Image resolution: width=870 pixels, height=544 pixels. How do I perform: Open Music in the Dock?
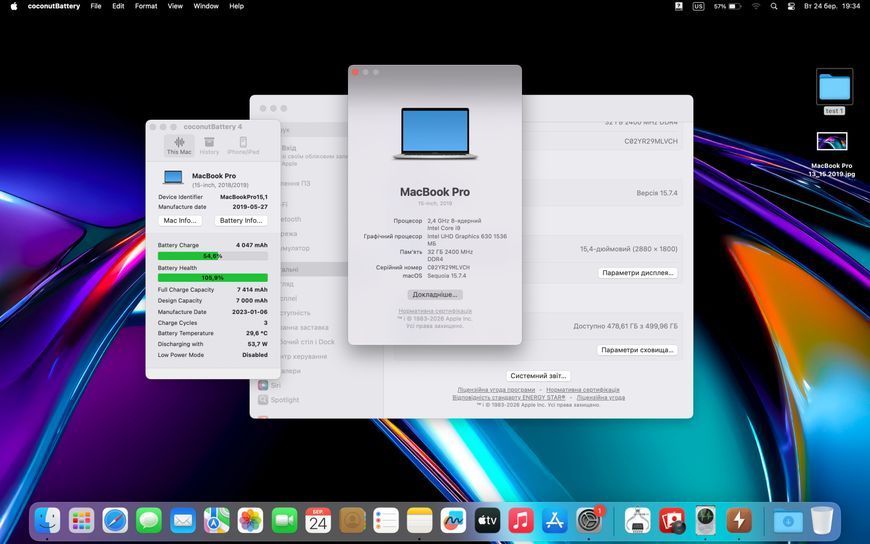click(521, 521)
